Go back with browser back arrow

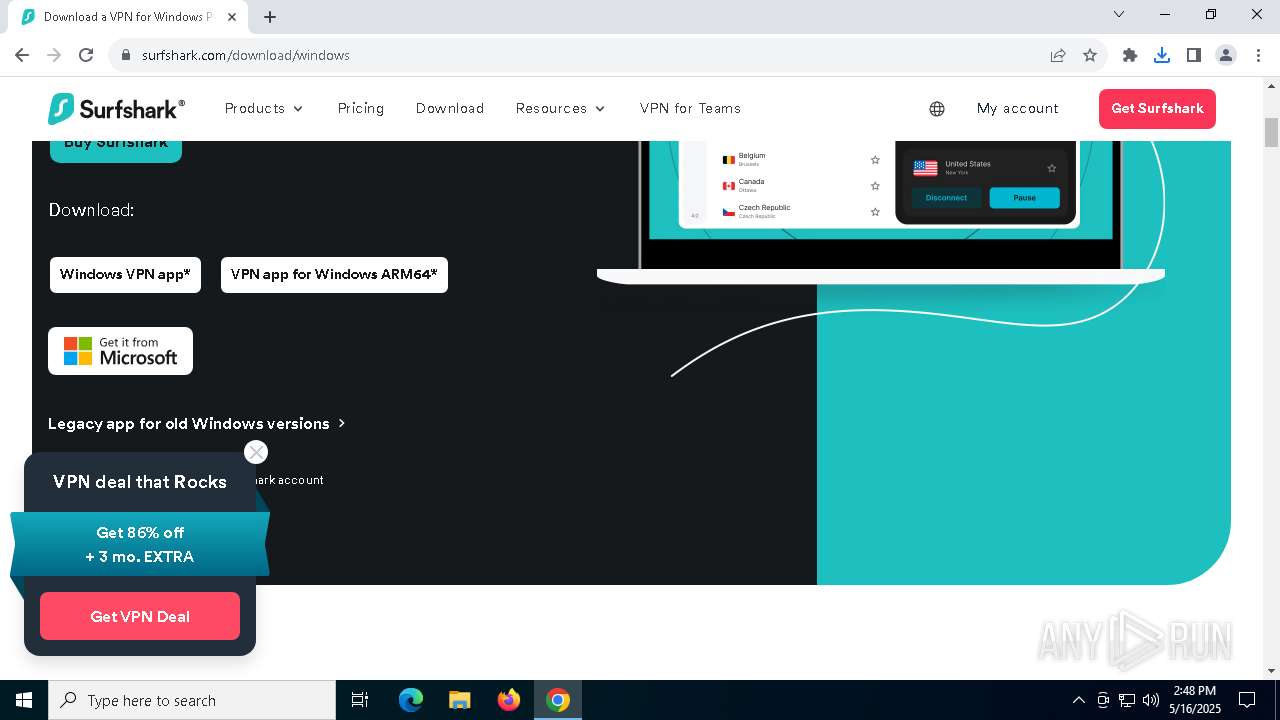pos(22,55)
